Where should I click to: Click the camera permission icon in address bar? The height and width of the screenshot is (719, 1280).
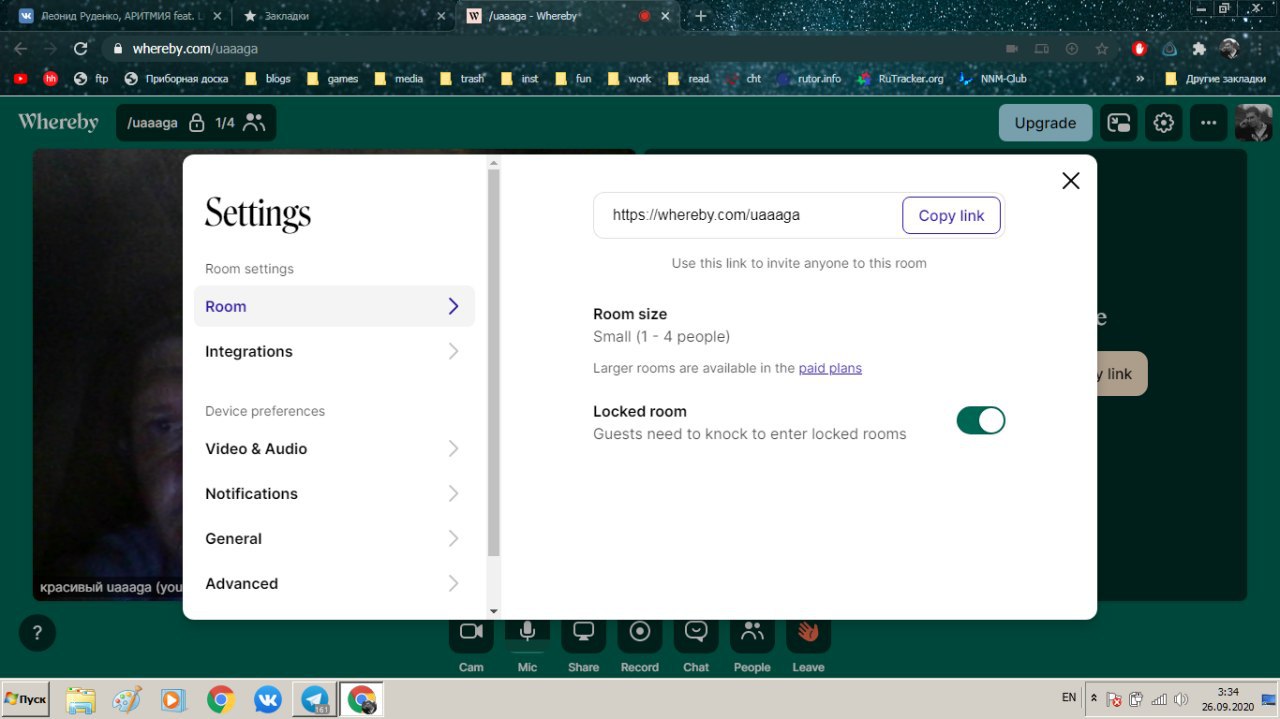pos(1011,48)
